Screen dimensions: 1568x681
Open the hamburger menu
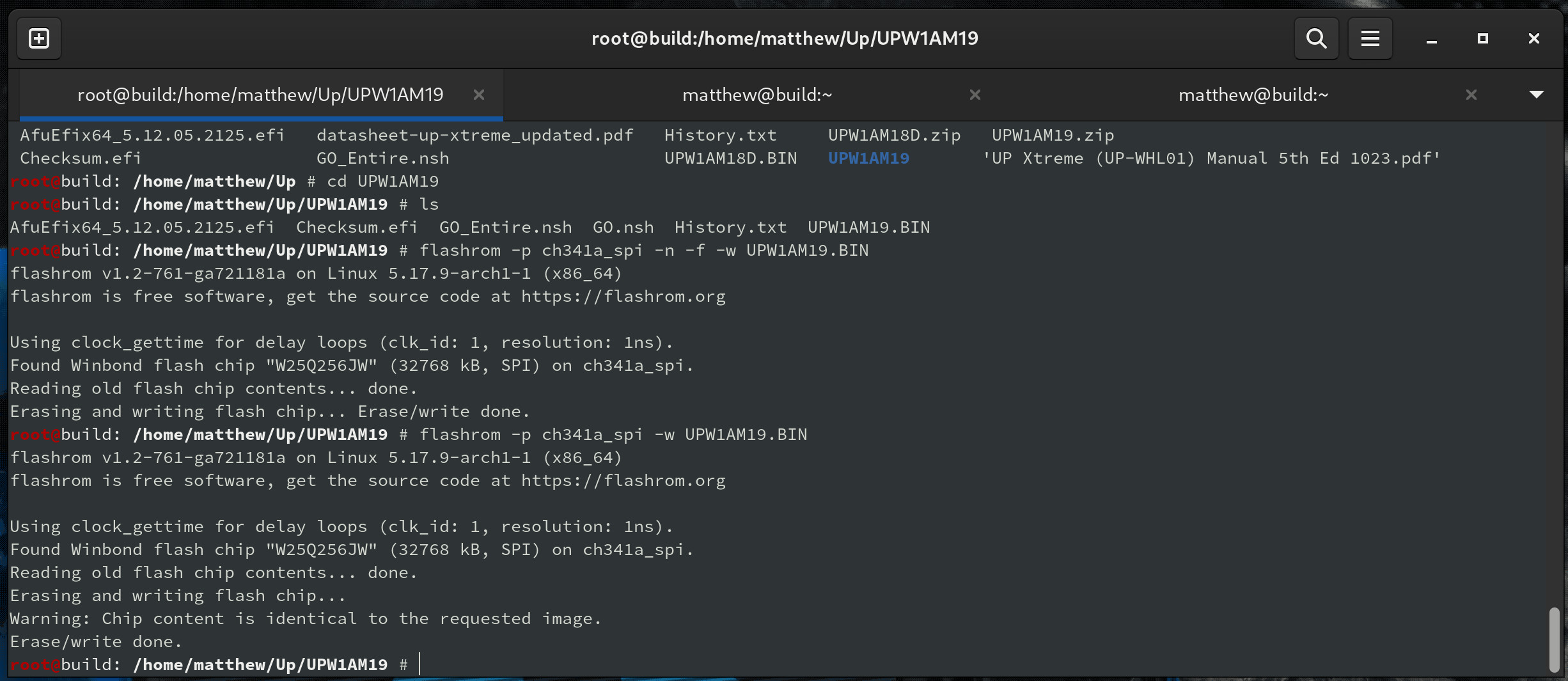(x=1369, y=38)
